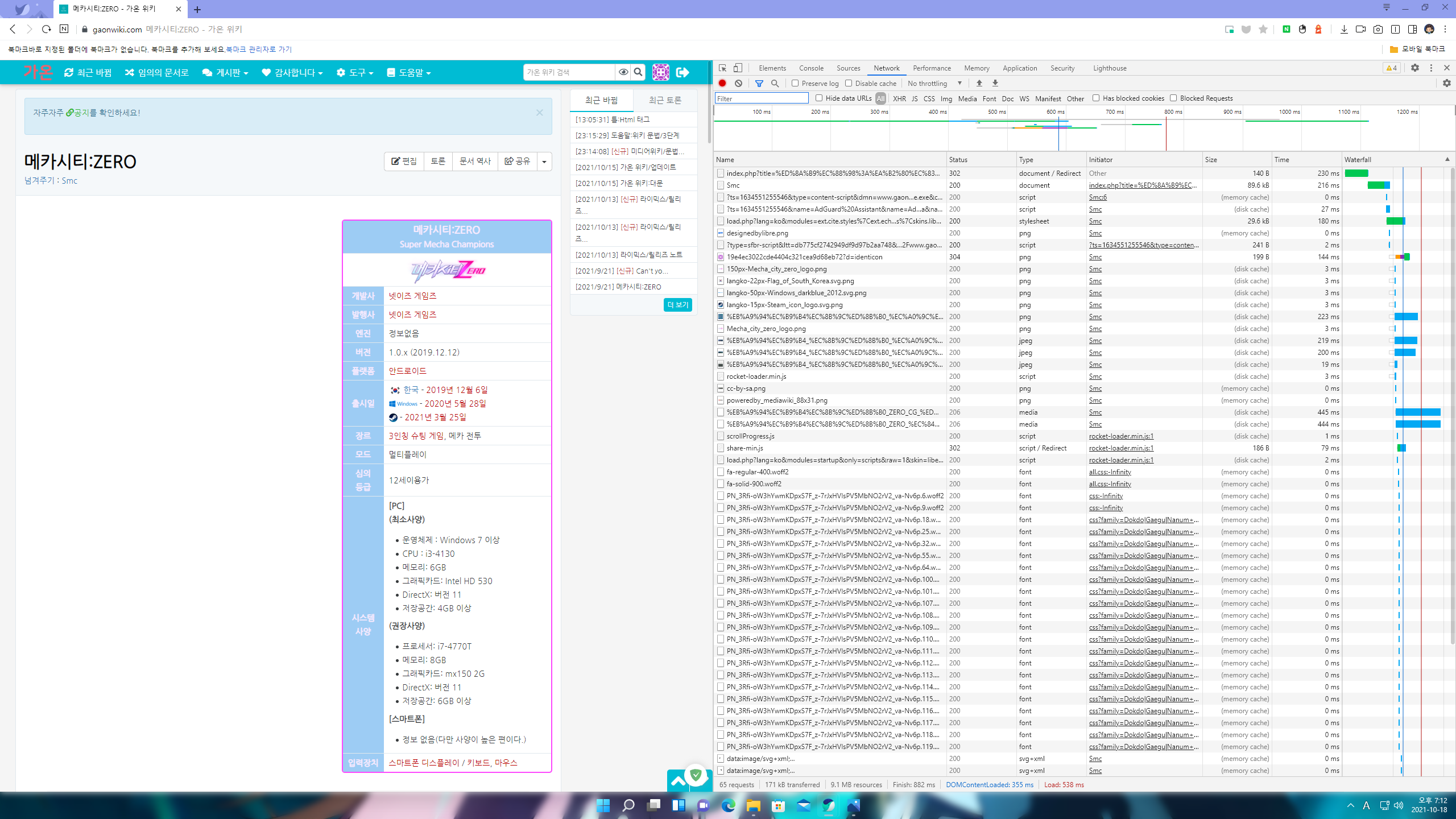Click the network overview timeline
Viewport: 1456px width, 819px height.
coord(1084,129)
